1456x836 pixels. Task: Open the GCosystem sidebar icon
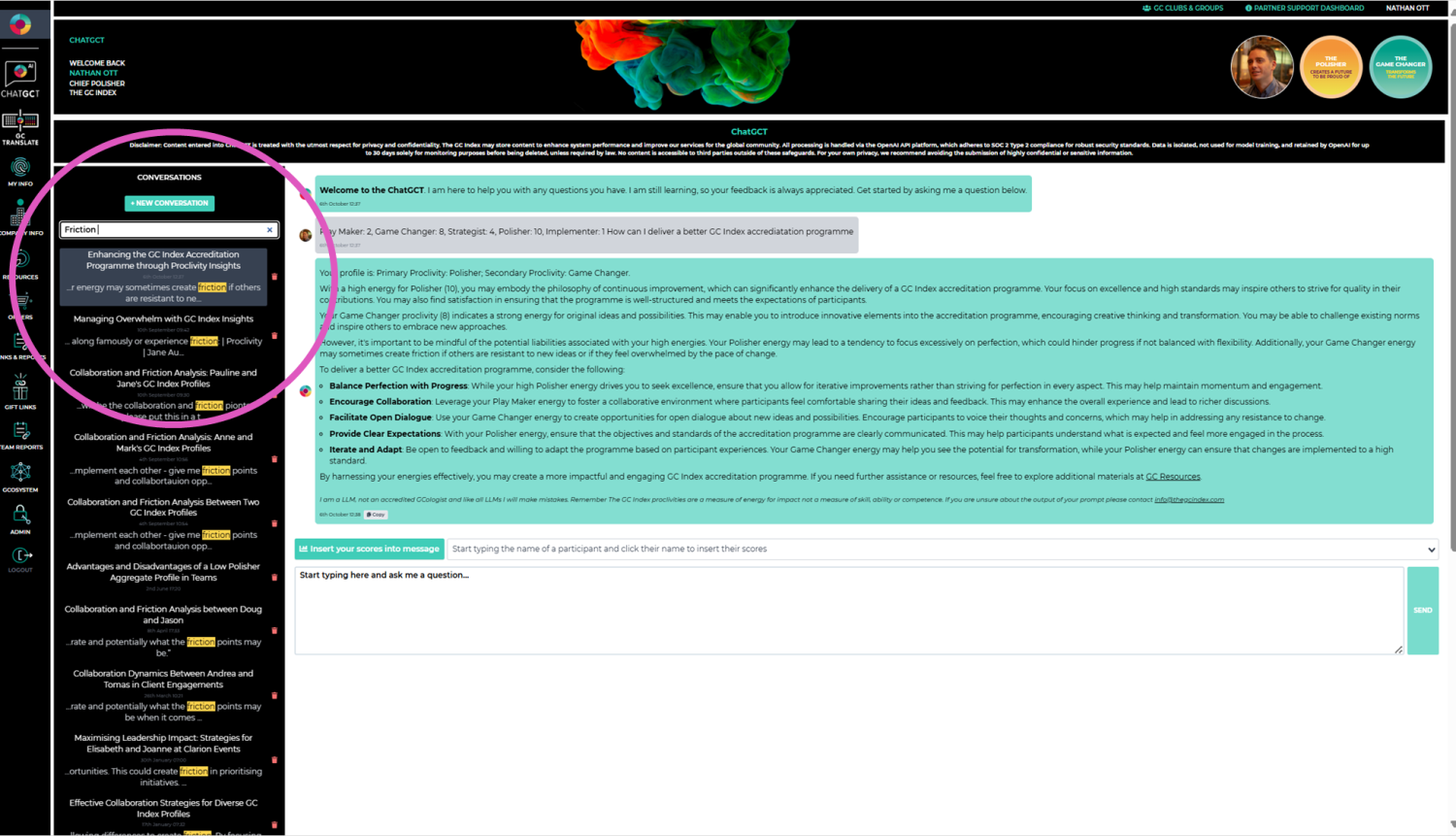click(x=20, y=476)
